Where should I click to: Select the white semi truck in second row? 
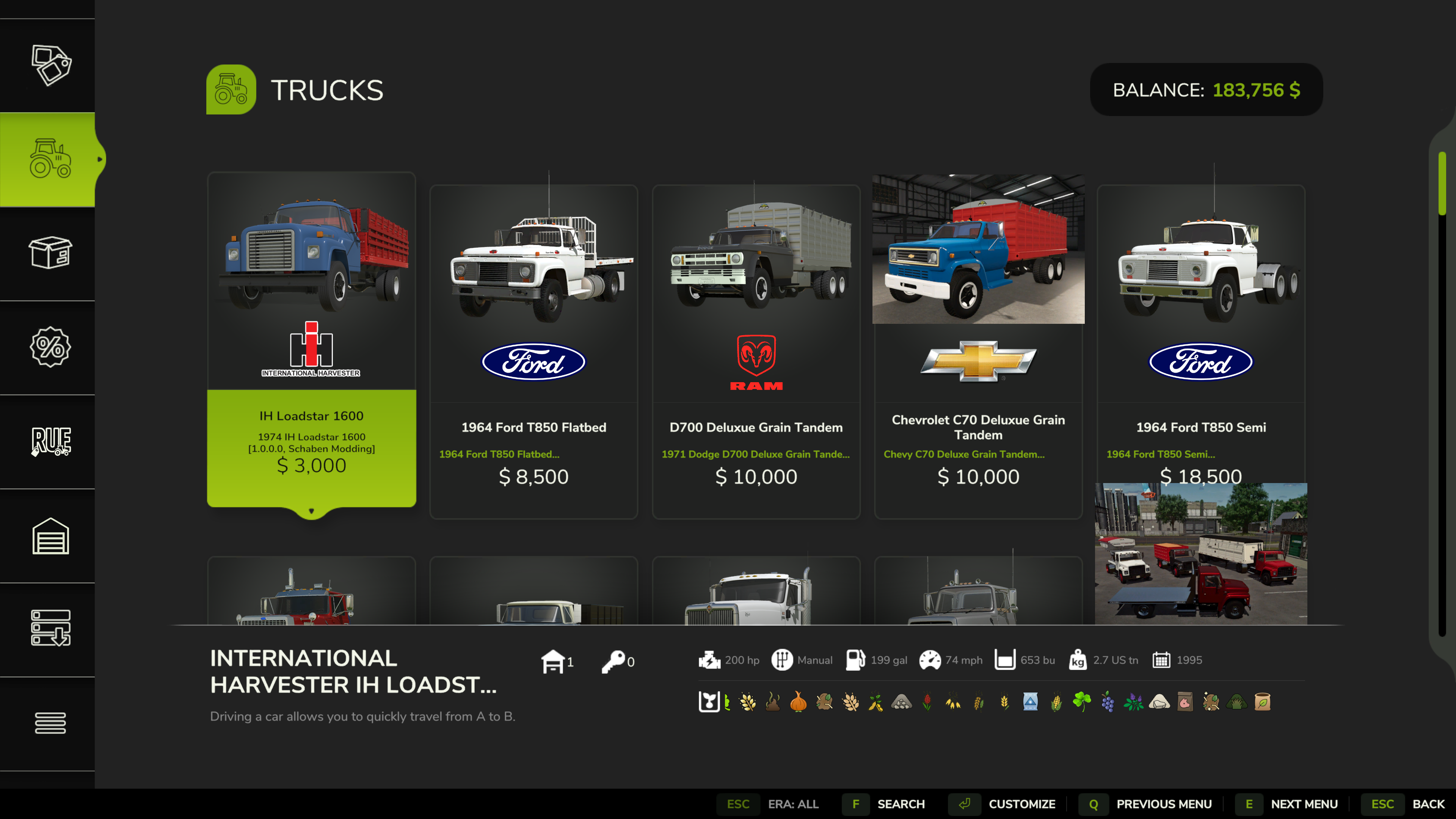(756, 591)
